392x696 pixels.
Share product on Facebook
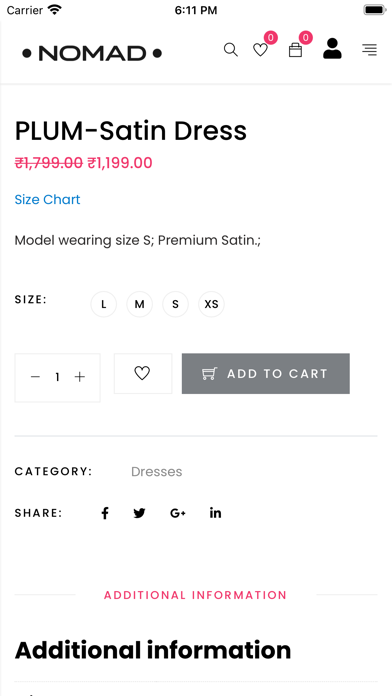[x=105, y=513]
